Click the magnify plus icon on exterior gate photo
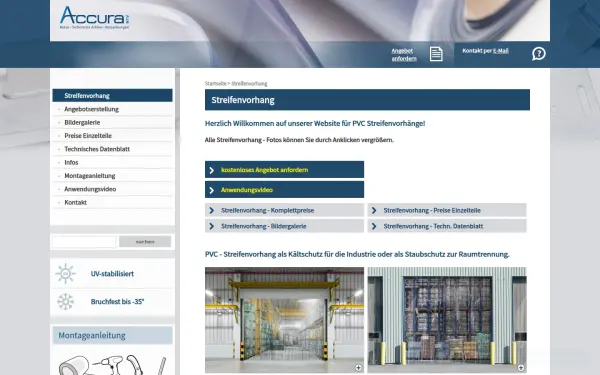This screenshot has height=375, width=600. 521,368
